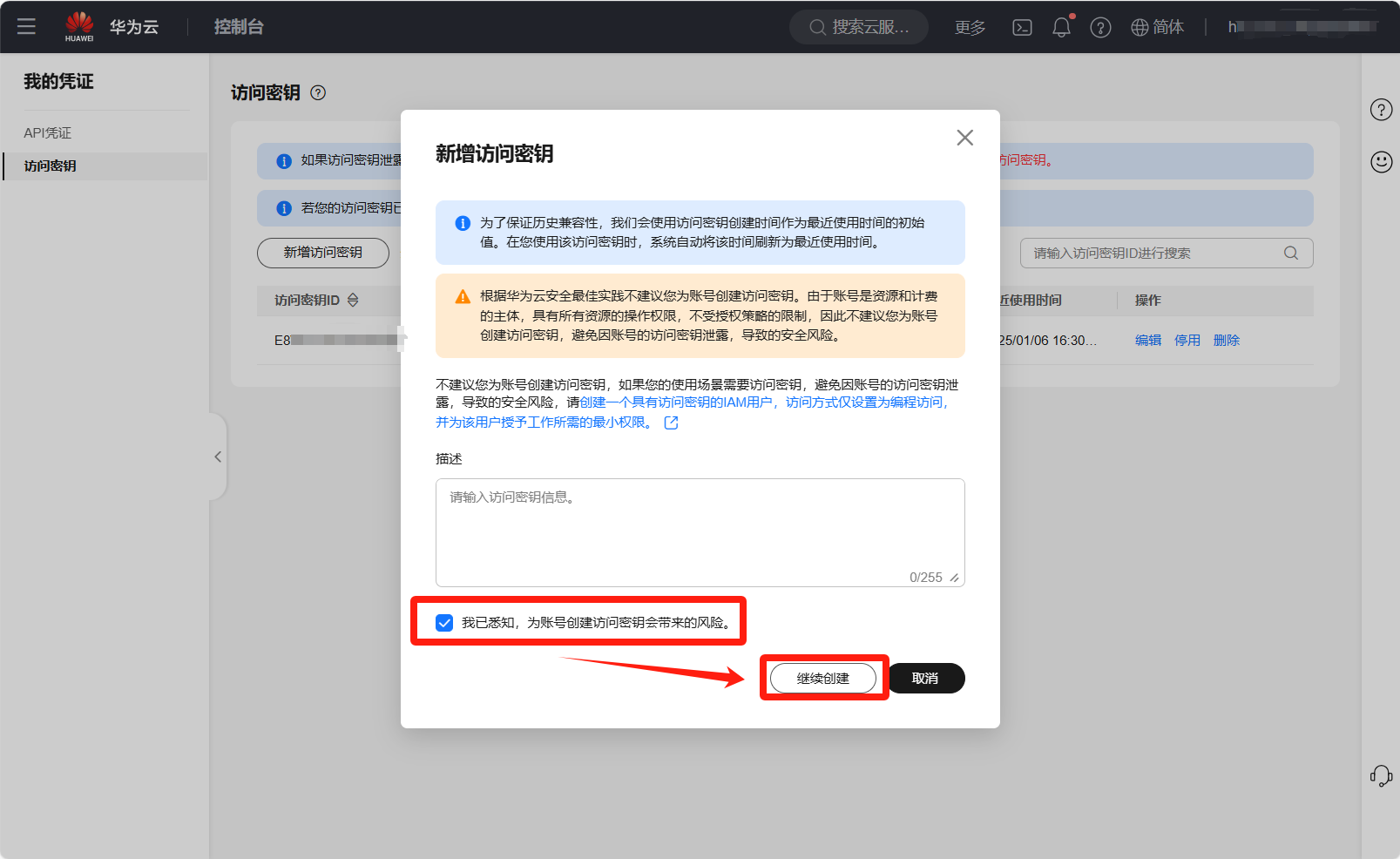Click the 继续创建 button

(822, 679)
